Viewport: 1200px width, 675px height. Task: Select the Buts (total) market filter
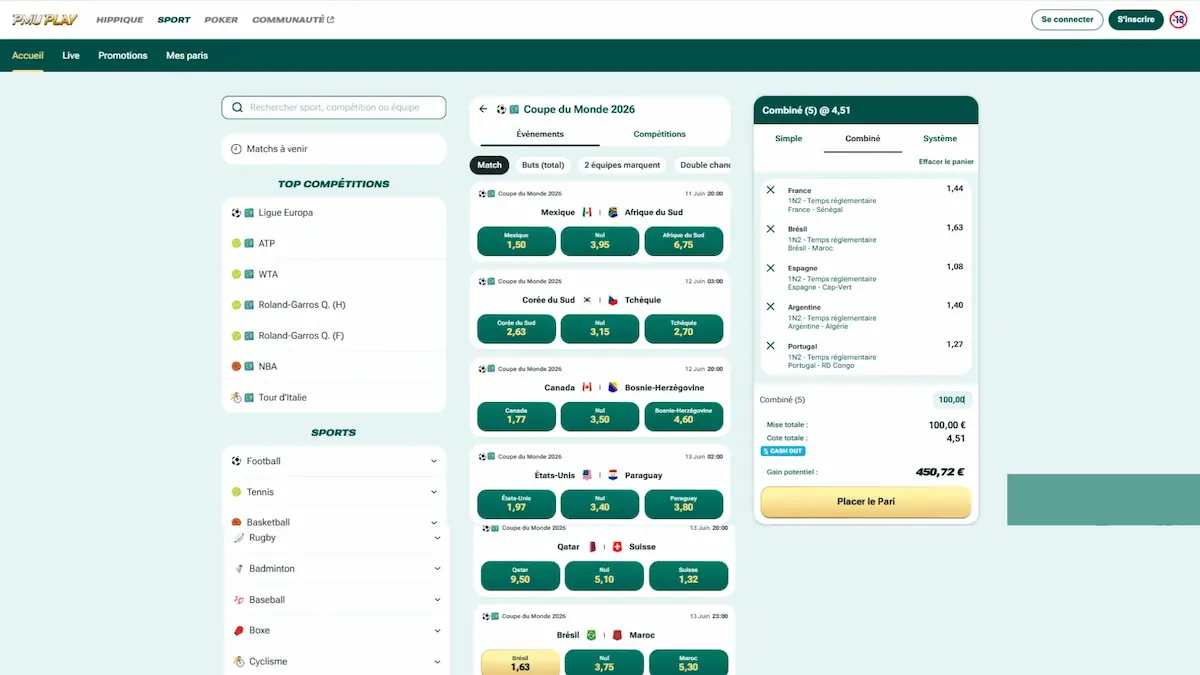point(543,165)
